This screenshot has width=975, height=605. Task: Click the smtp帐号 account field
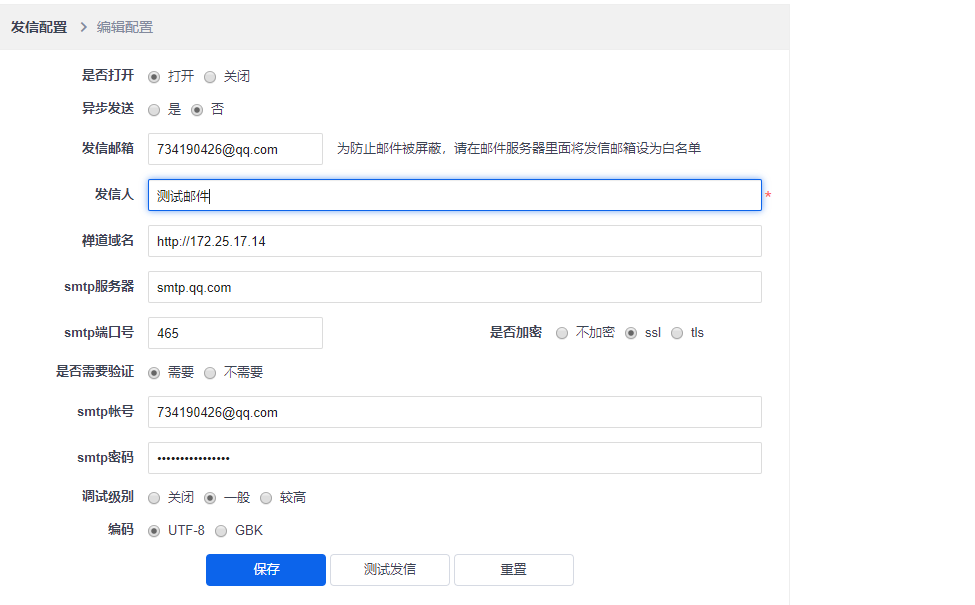click(454, 412)
